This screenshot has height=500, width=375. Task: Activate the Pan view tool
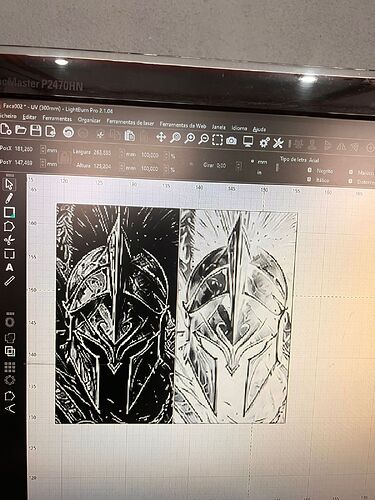(x=161, y=137)
